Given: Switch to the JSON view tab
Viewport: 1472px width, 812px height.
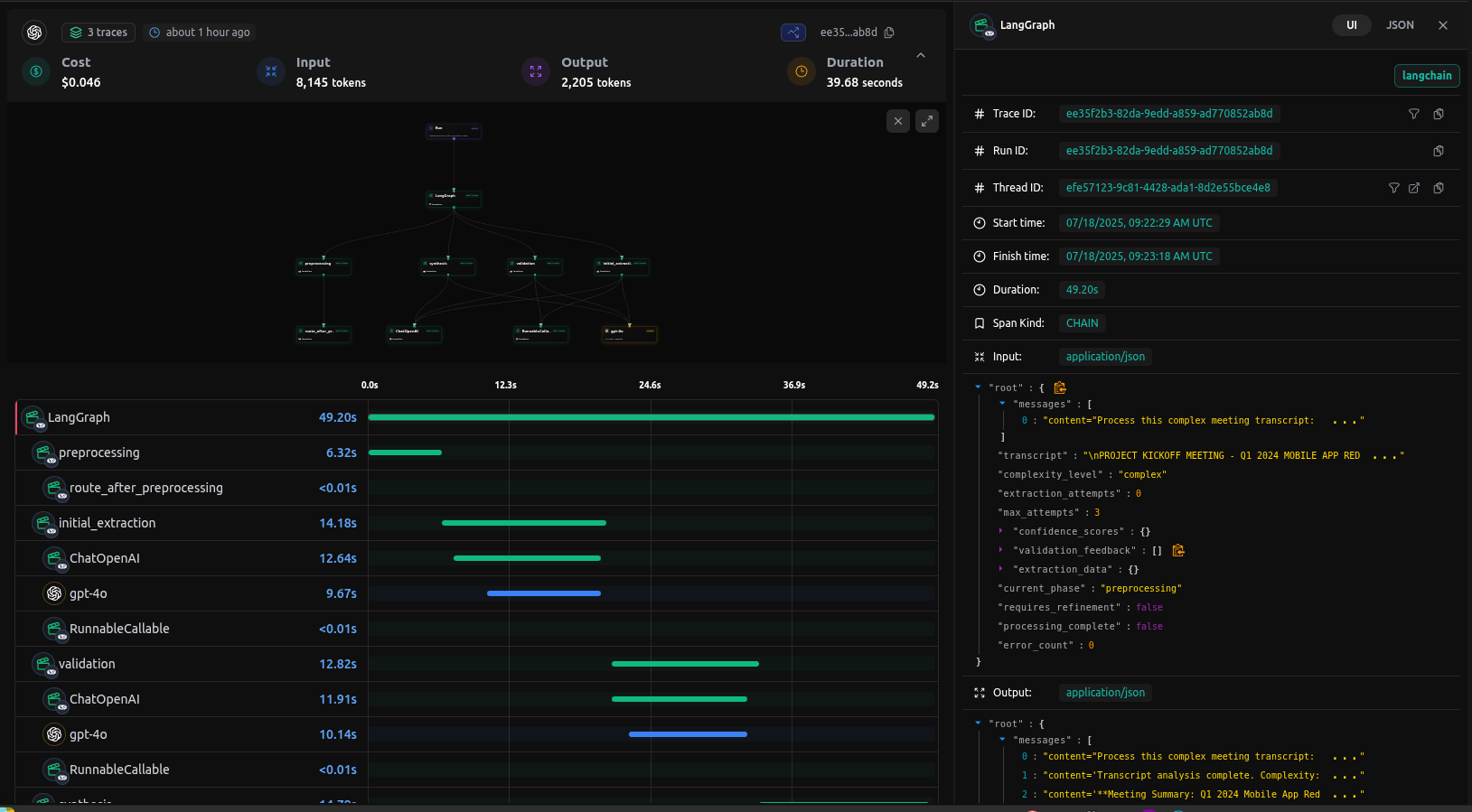Looking at the screenshot, I should [x=1400, y=25].
